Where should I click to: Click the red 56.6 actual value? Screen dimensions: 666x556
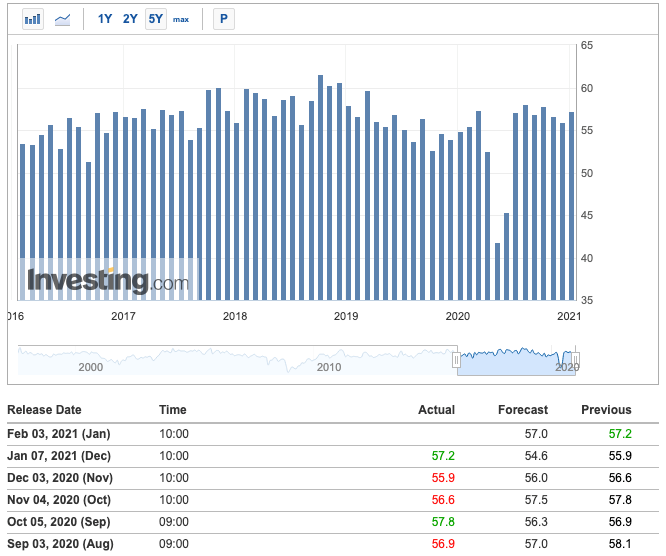[443, 500]
